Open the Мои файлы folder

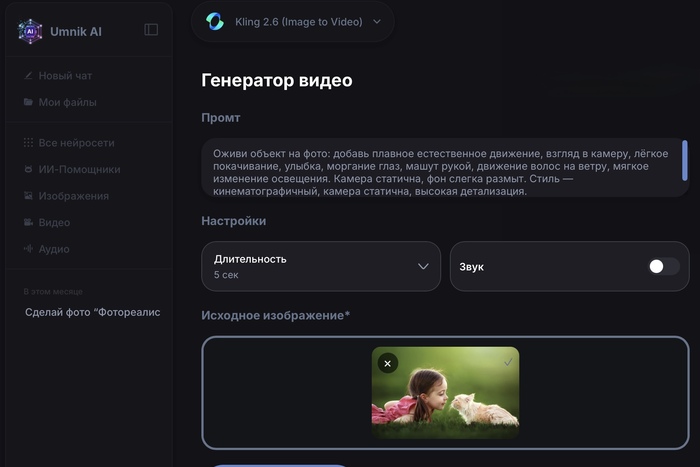pos(67,102)
